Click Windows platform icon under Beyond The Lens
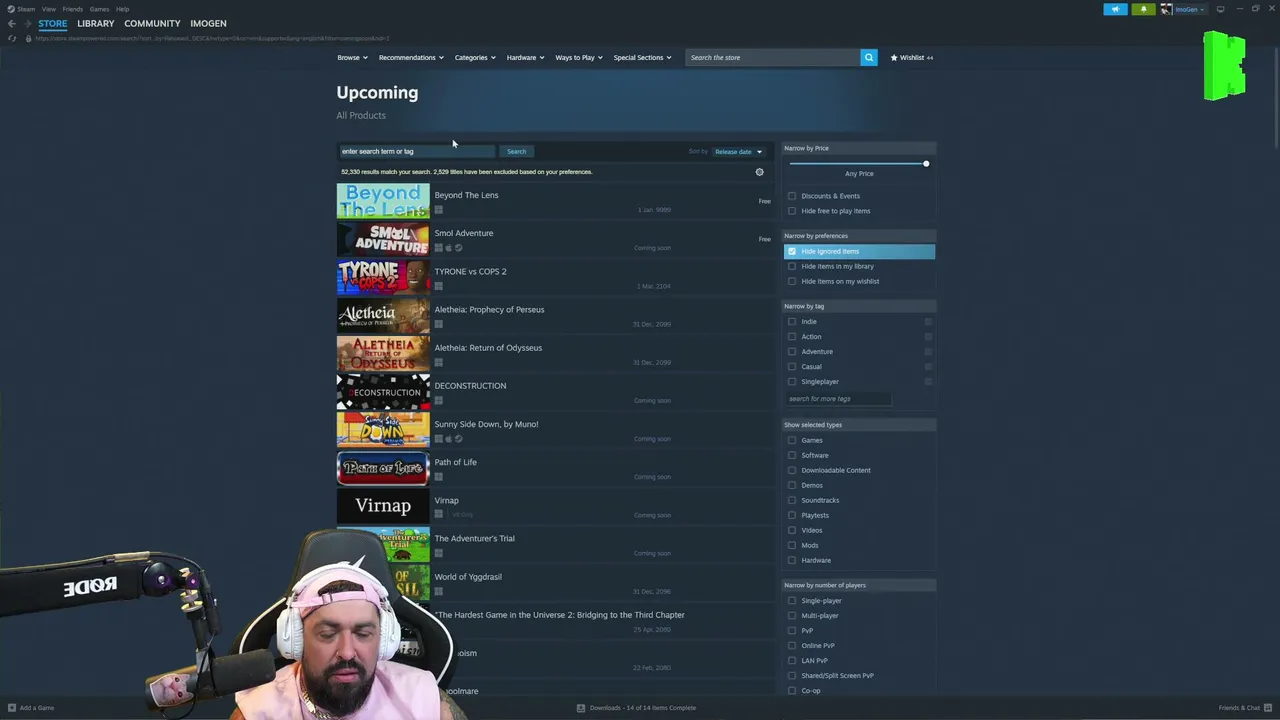This screenshot has width=1280, height=720. pos(438,210)
